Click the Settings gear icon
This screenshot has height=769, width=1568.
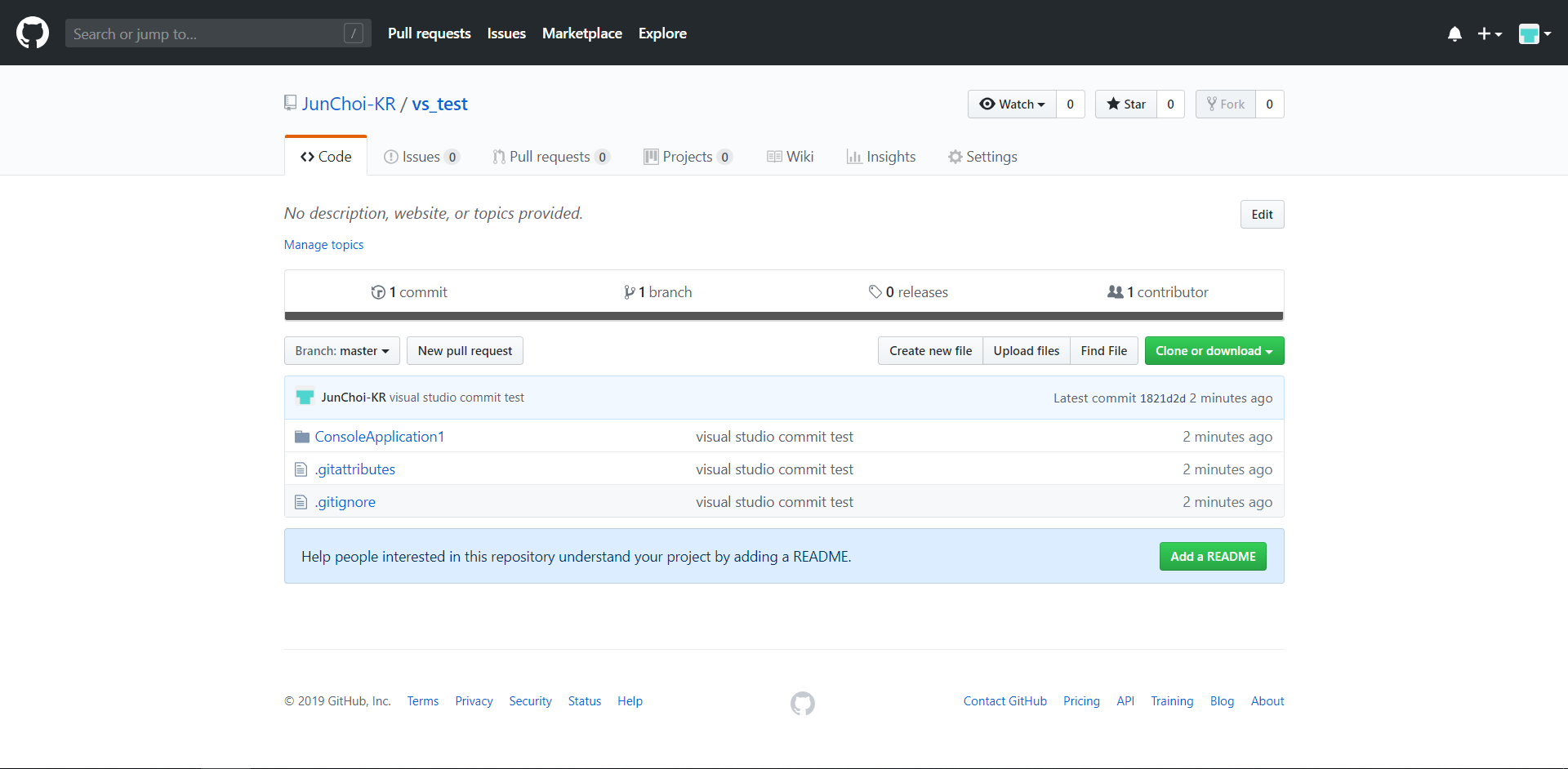955,157
